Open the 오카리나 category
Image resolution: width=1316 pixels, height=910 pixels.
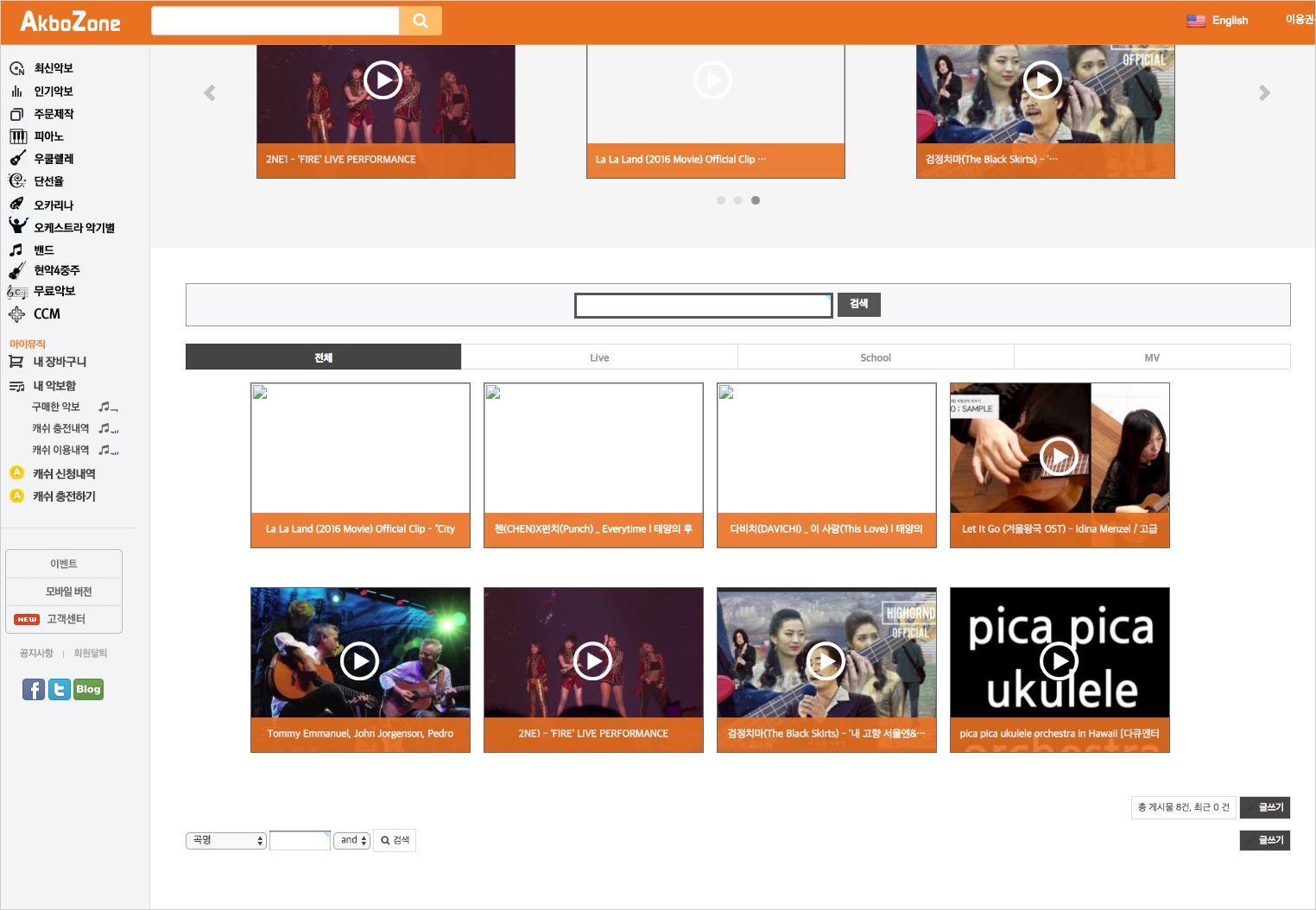click(x=53, y=205)
